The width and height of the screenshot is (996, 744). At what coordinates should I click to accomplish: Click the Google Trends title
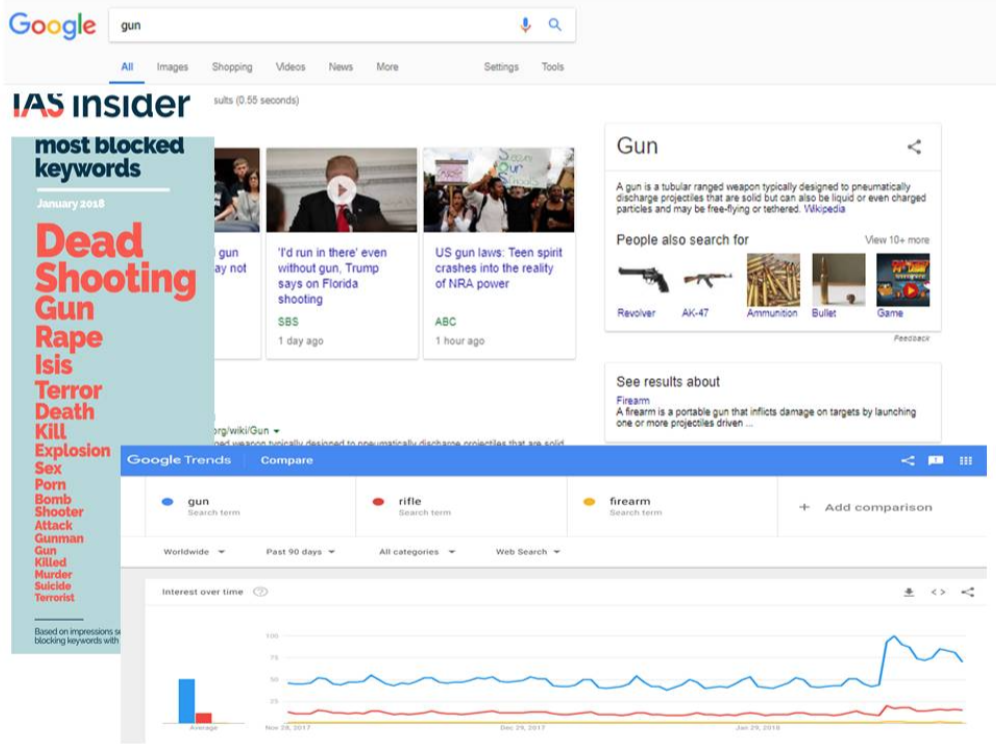(x=179, y=460)
